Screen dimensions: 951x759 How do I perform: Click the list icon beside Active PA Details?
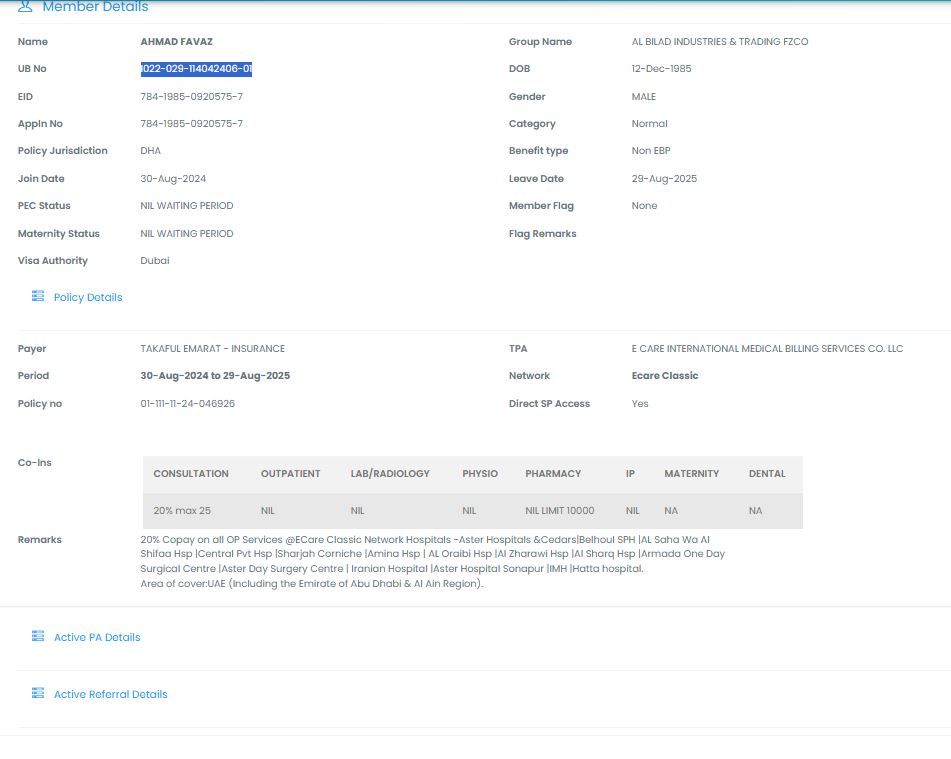[38, 637]
